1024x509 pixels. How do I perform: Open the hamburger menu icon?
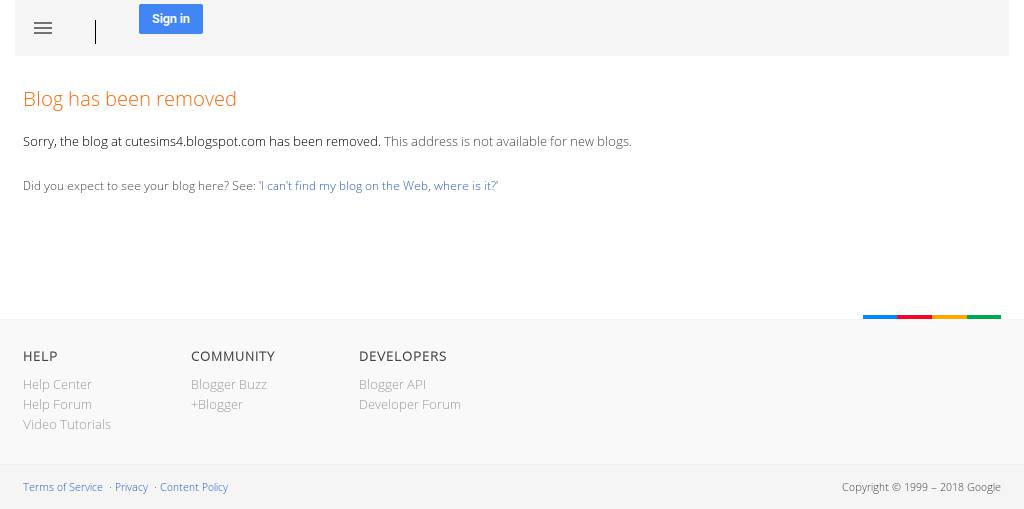(43, 29)
